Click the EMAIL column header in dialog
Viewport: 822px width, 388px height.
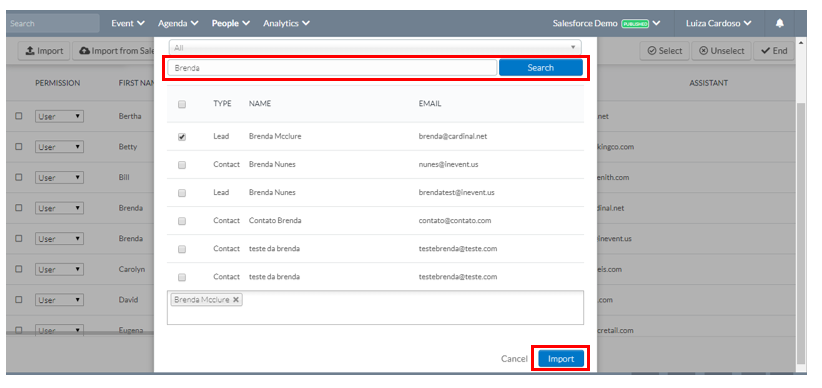[x=429, y=104]
